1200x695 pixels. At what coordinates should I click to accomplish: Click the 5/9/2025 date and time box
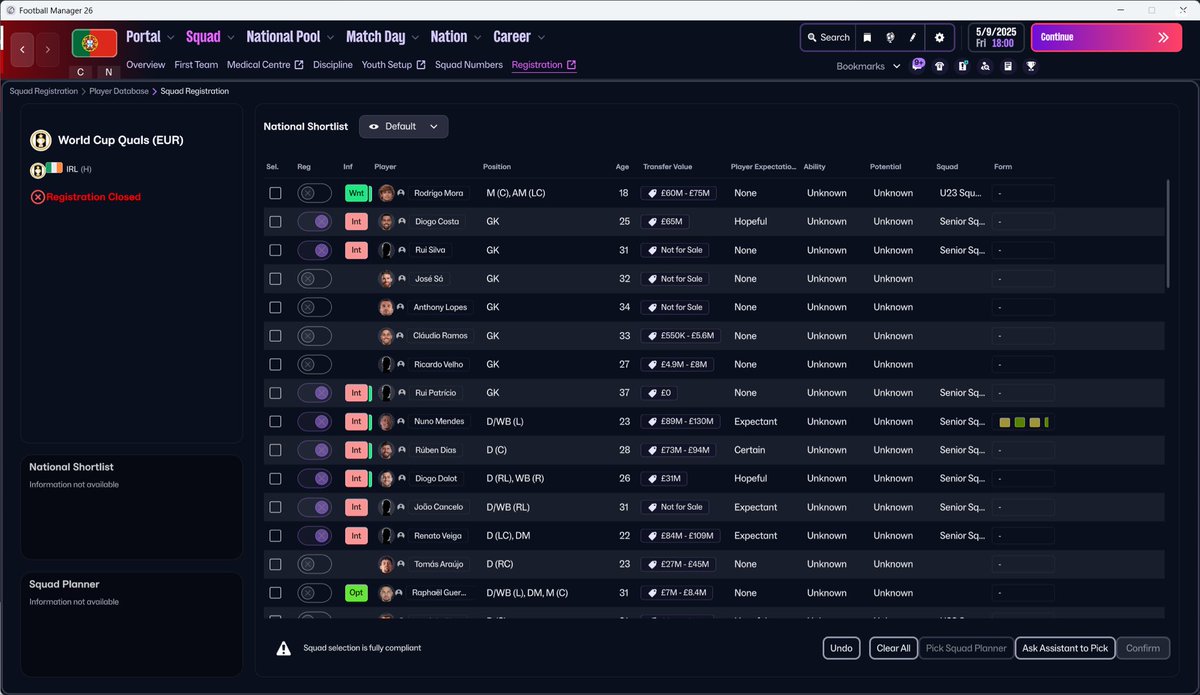click(995, 37)
